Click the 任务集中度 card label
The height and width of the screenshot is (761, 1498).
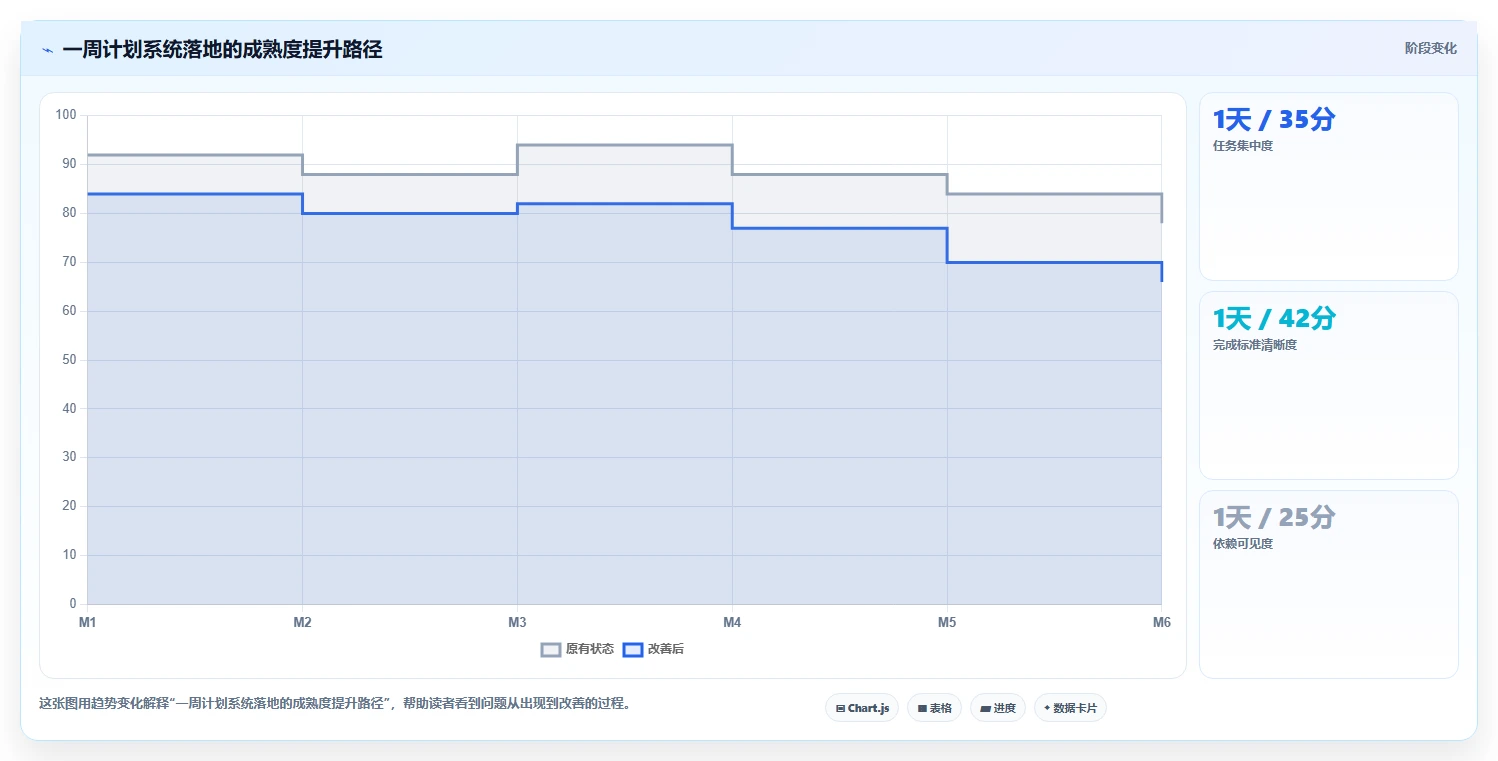coord(1242,146)
